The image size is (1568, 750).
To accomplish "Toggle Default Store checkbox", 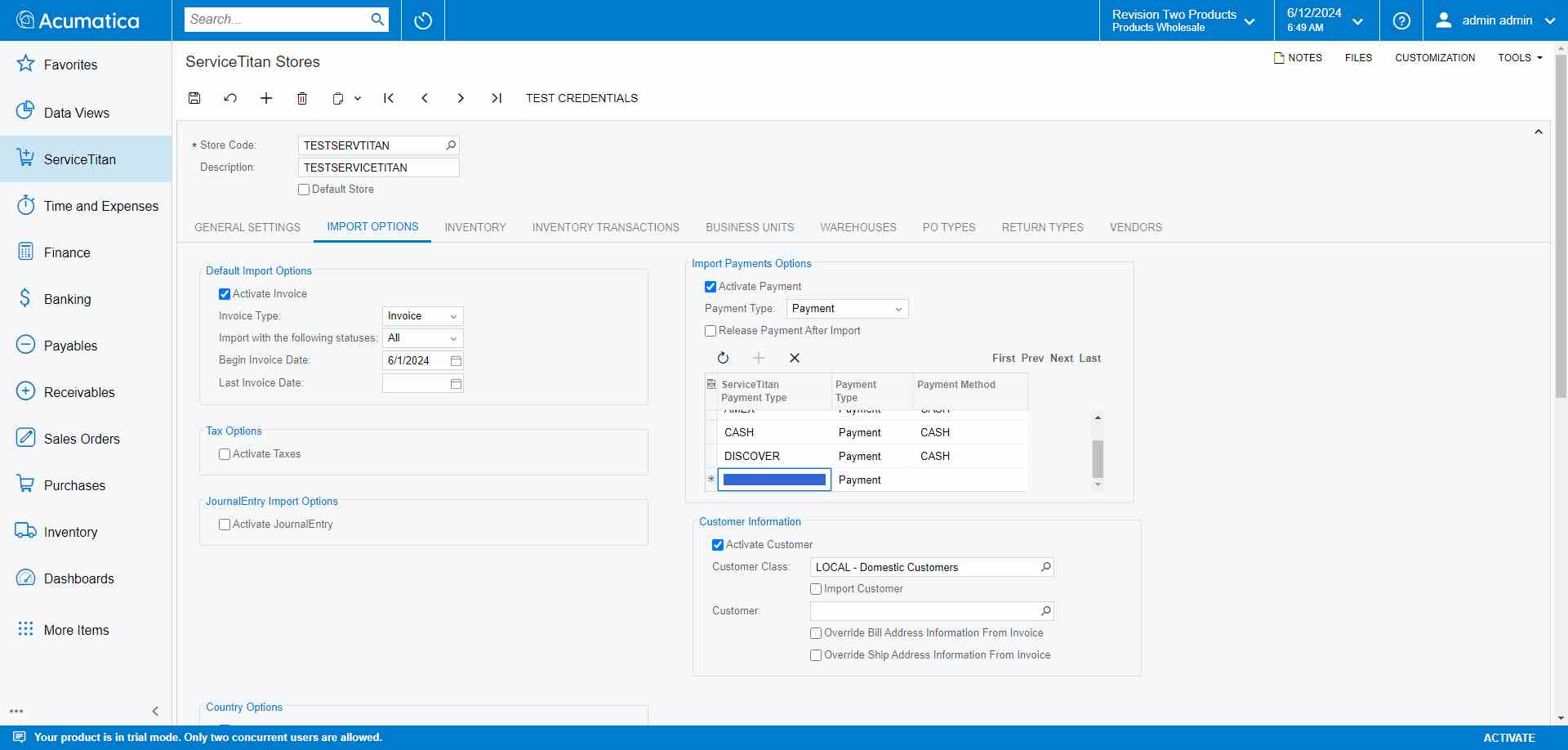I will [x=304, y=190].
